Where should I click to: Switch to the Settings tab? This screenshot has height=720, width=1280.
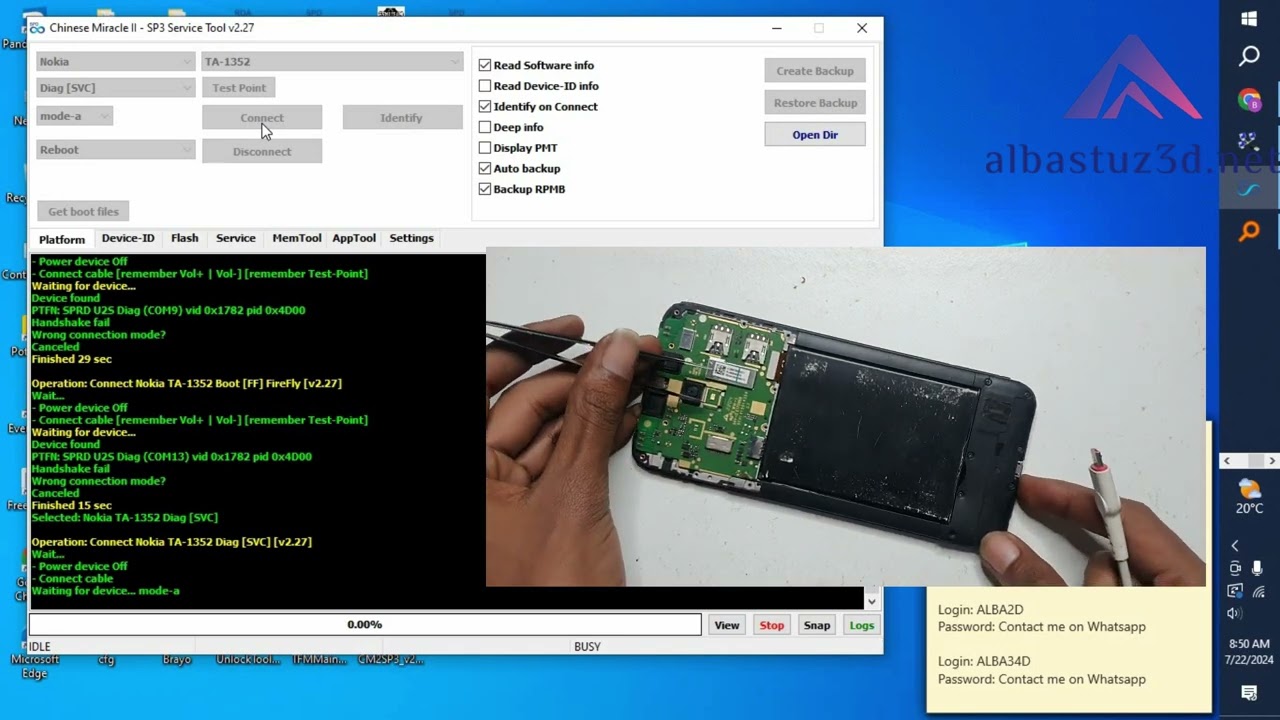click(411, 238)
